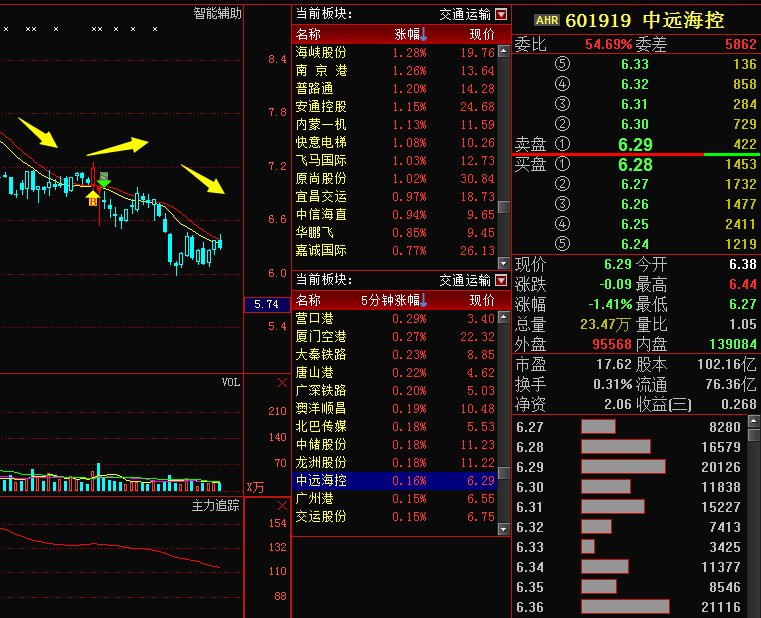Click lower list 现价 column header
Screen dimensions: 761x618
[481, 300]
